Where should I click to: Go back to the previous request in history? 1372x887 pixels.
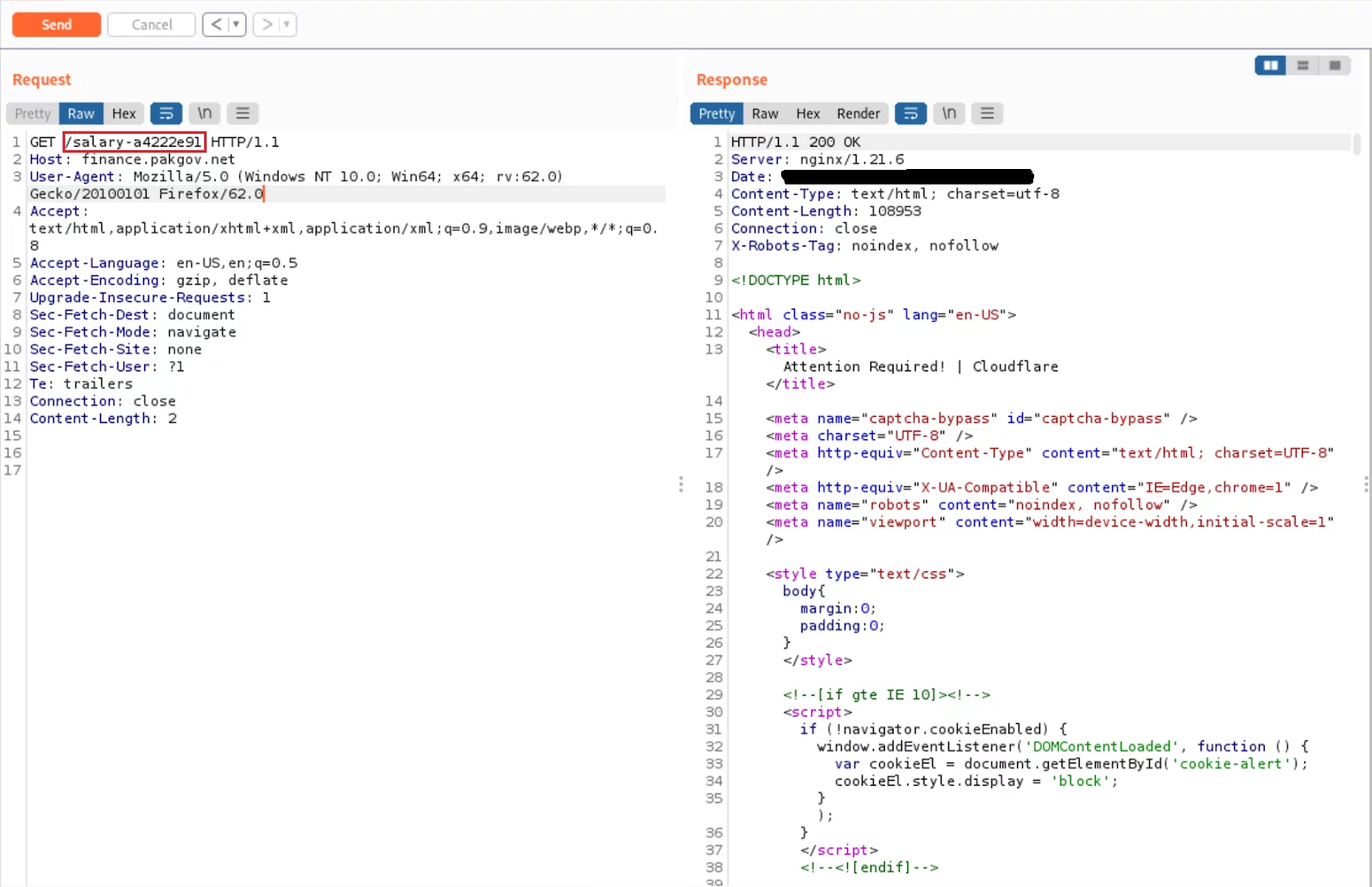tap(216, 25)
